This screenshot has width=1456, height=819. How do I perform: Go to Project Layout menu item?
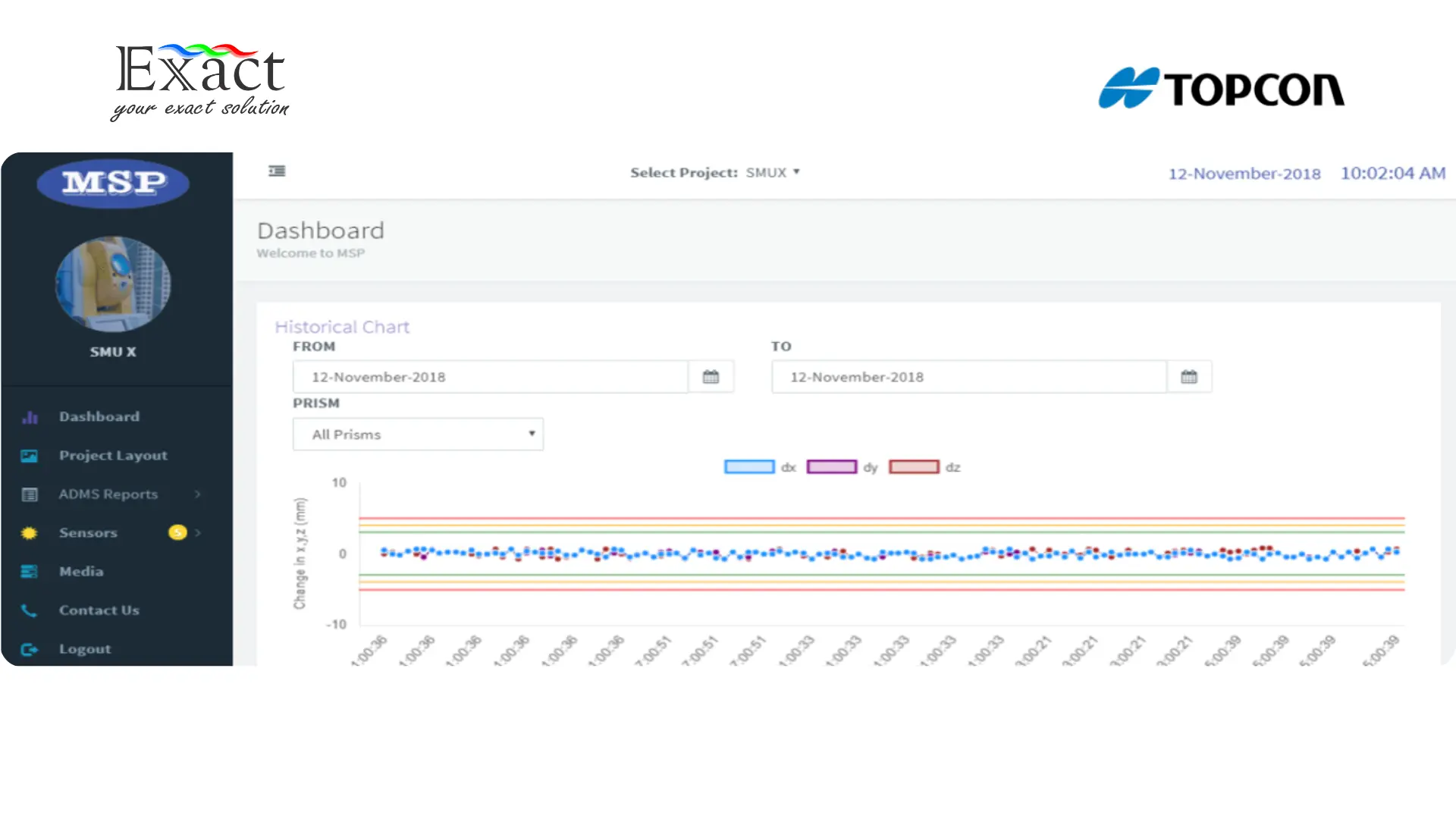coord(113,456)
